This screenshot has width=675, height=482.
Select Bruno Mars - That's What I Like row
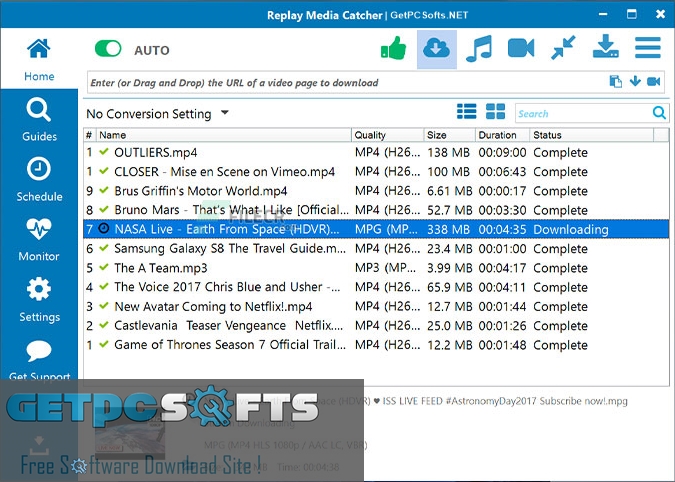click(x=376, y=210)
